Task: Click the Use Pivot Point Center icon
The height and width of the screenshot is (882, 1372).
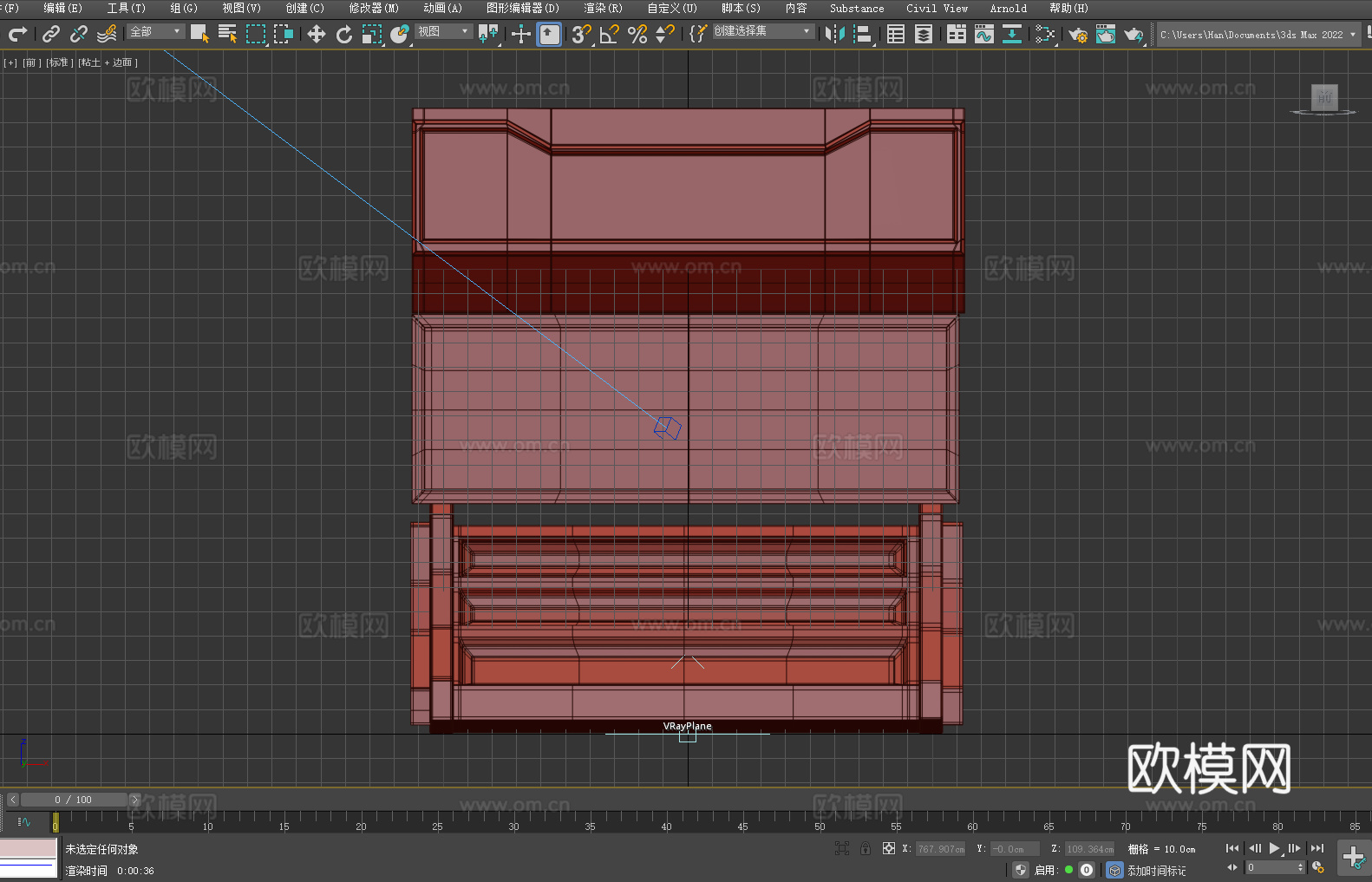Action: click(488, 34)
